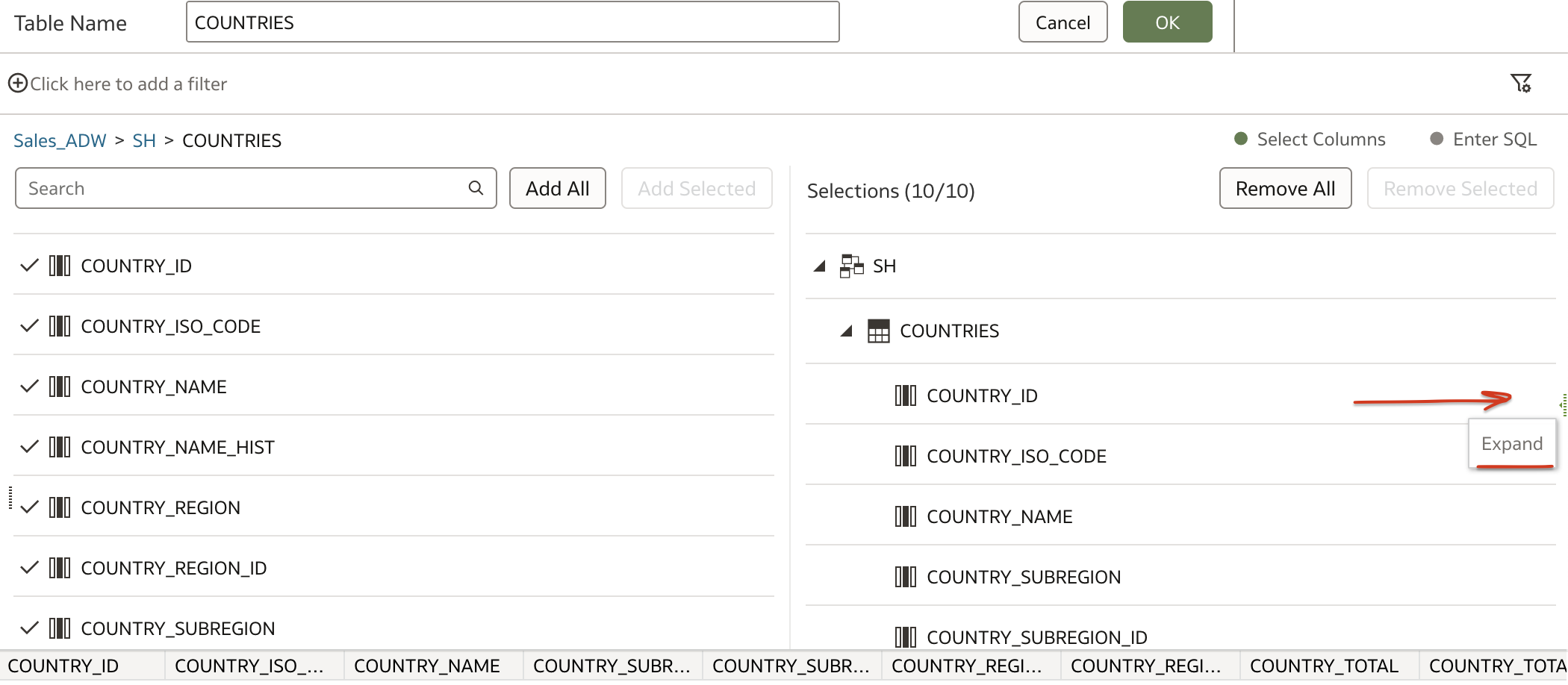The image size is (1568, 685).
Task: Toggle checkmark for COUNTRY_ID in left list
Action: (x=29, y=266)
